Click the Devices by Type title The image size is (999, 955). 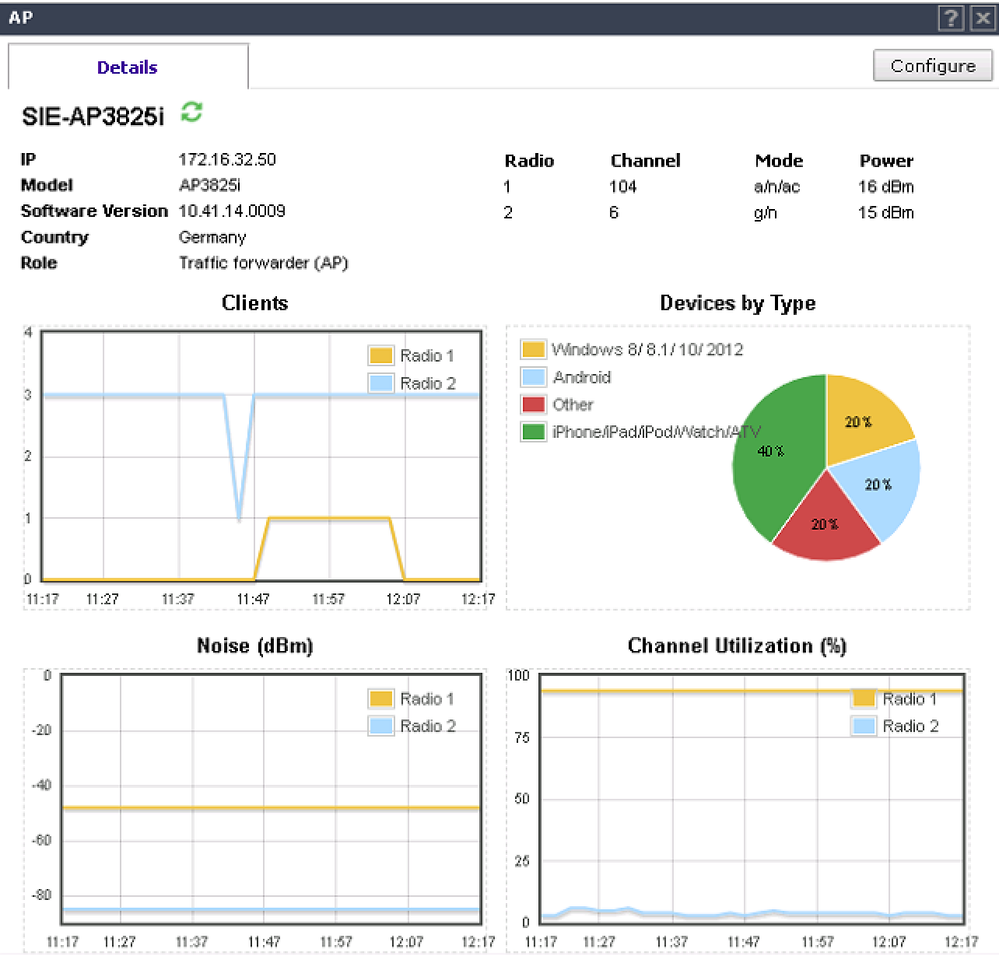(737, 303)
